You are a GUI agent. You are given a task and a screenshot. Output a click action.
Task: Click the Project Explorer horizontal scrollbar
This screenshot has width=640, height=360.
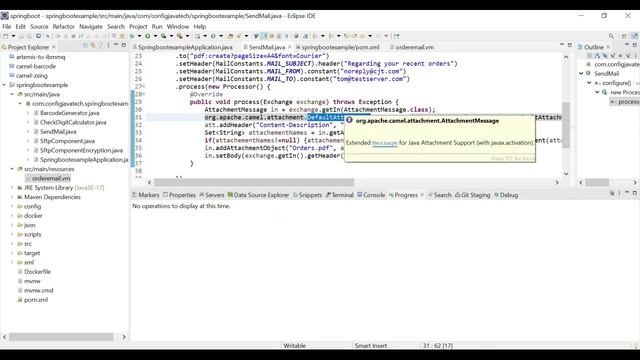click(61, 337)
